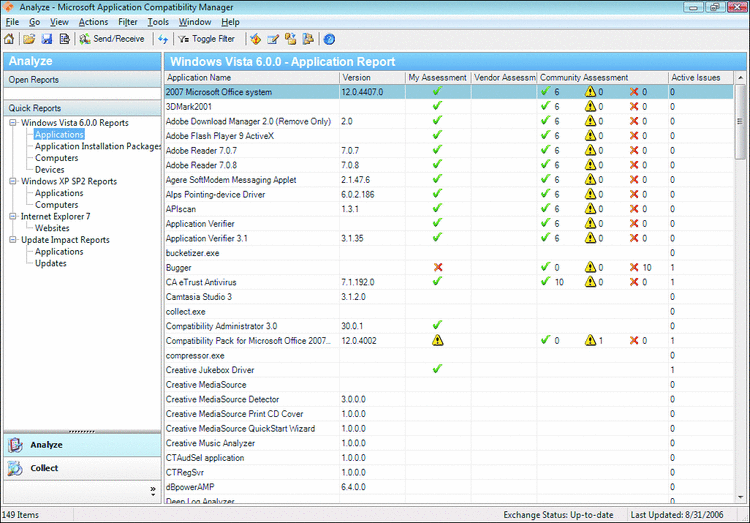Collapse Internet Explorer 7 tree node

13,216
